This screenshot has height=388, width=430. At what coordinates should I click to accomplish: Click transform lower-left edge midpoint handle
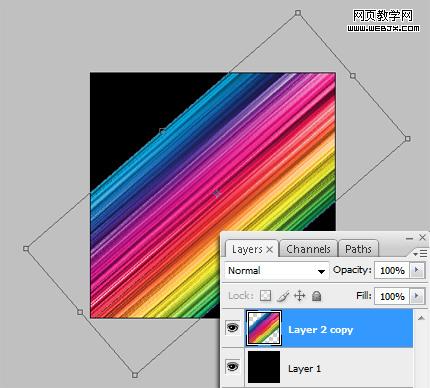80,312
